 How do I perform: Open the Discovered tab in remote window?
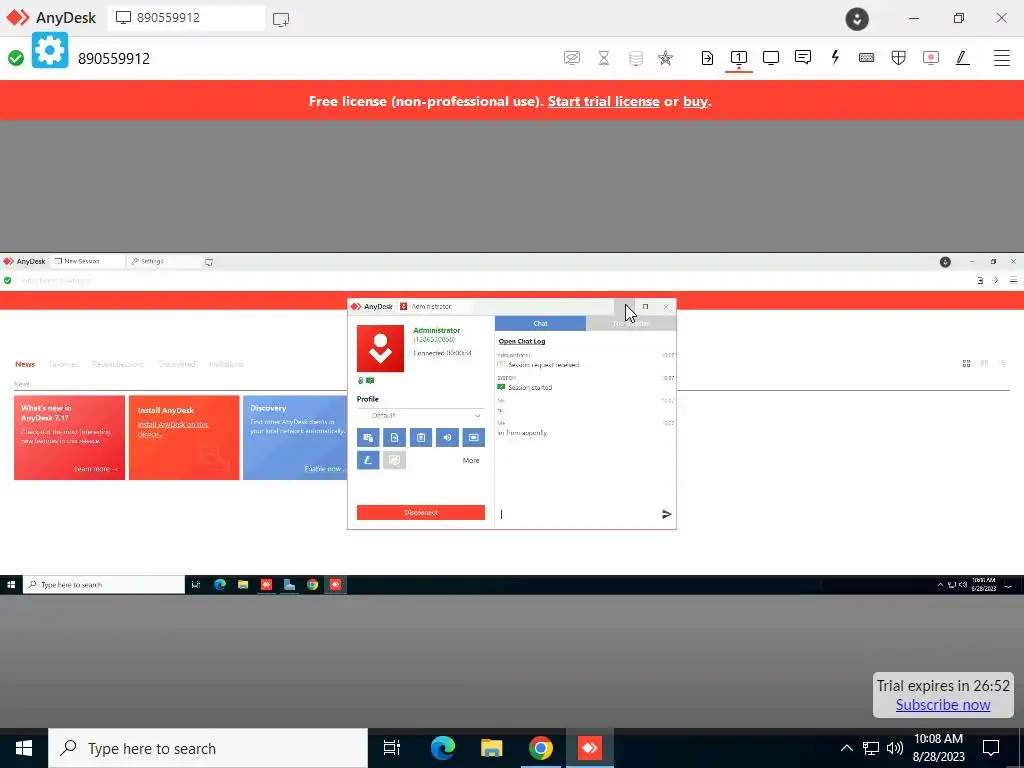coord(177,364)
